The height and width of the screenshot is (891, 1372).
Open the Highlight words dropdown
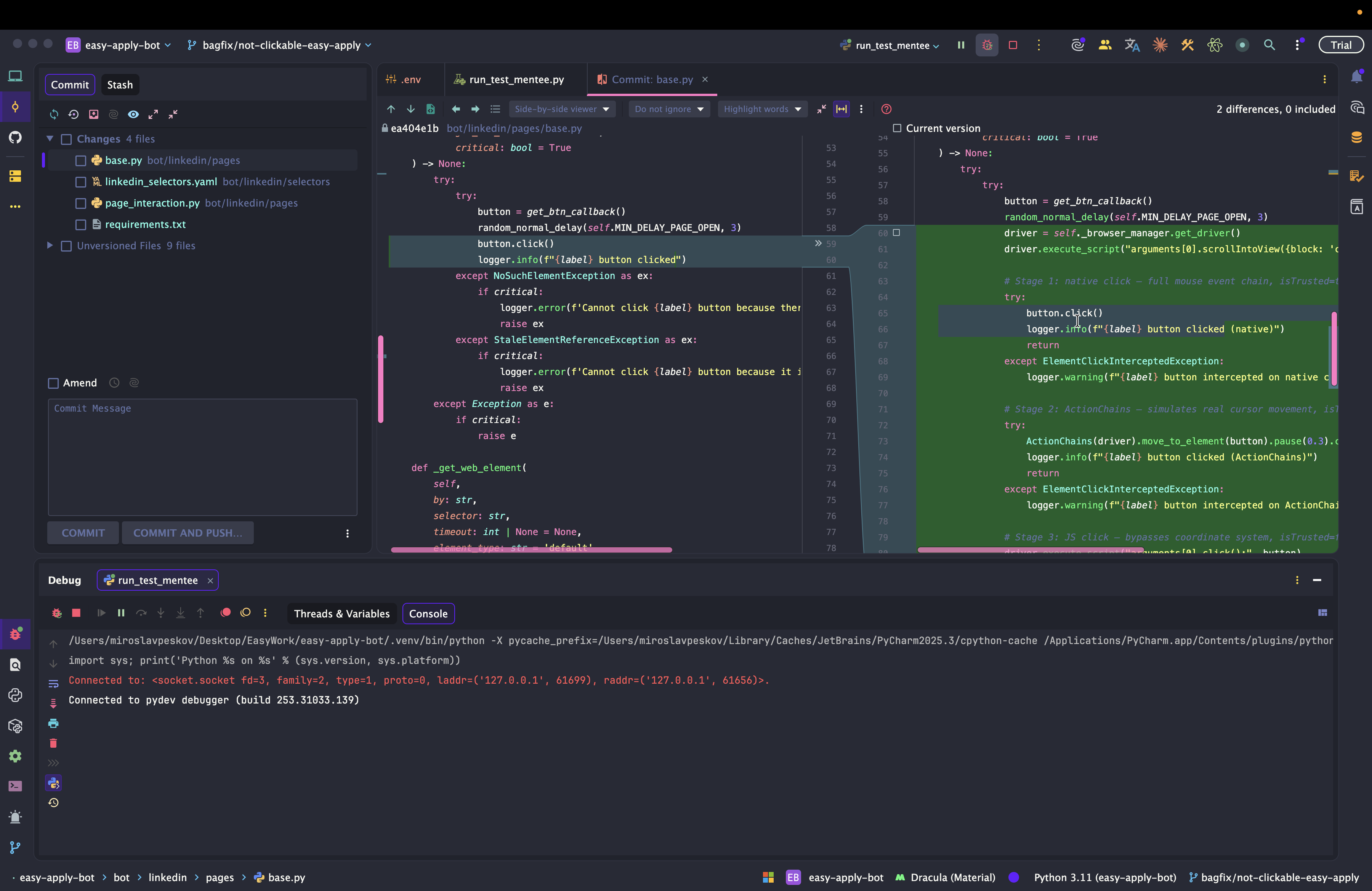tap(761, 109)
